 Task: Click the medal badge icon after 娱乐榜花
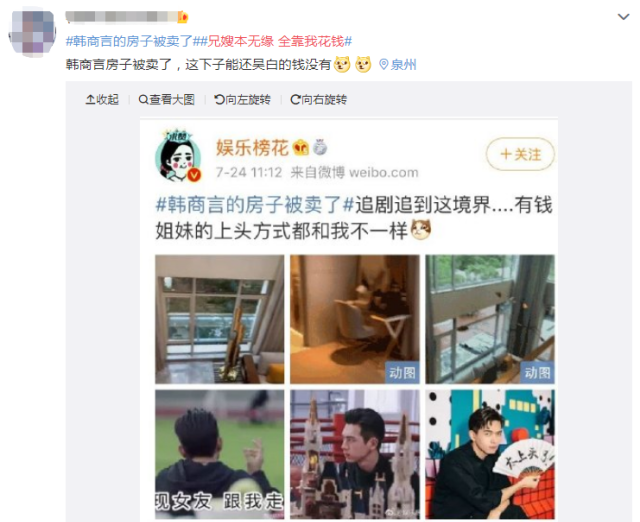(320, 147)
